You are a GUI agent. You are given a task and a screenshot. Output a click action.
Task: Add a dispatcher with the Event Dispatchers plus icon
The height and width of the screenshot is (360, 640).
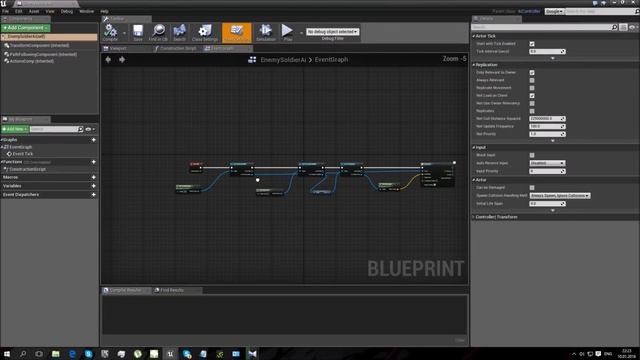pyautogui.click(x=93, y=195)
